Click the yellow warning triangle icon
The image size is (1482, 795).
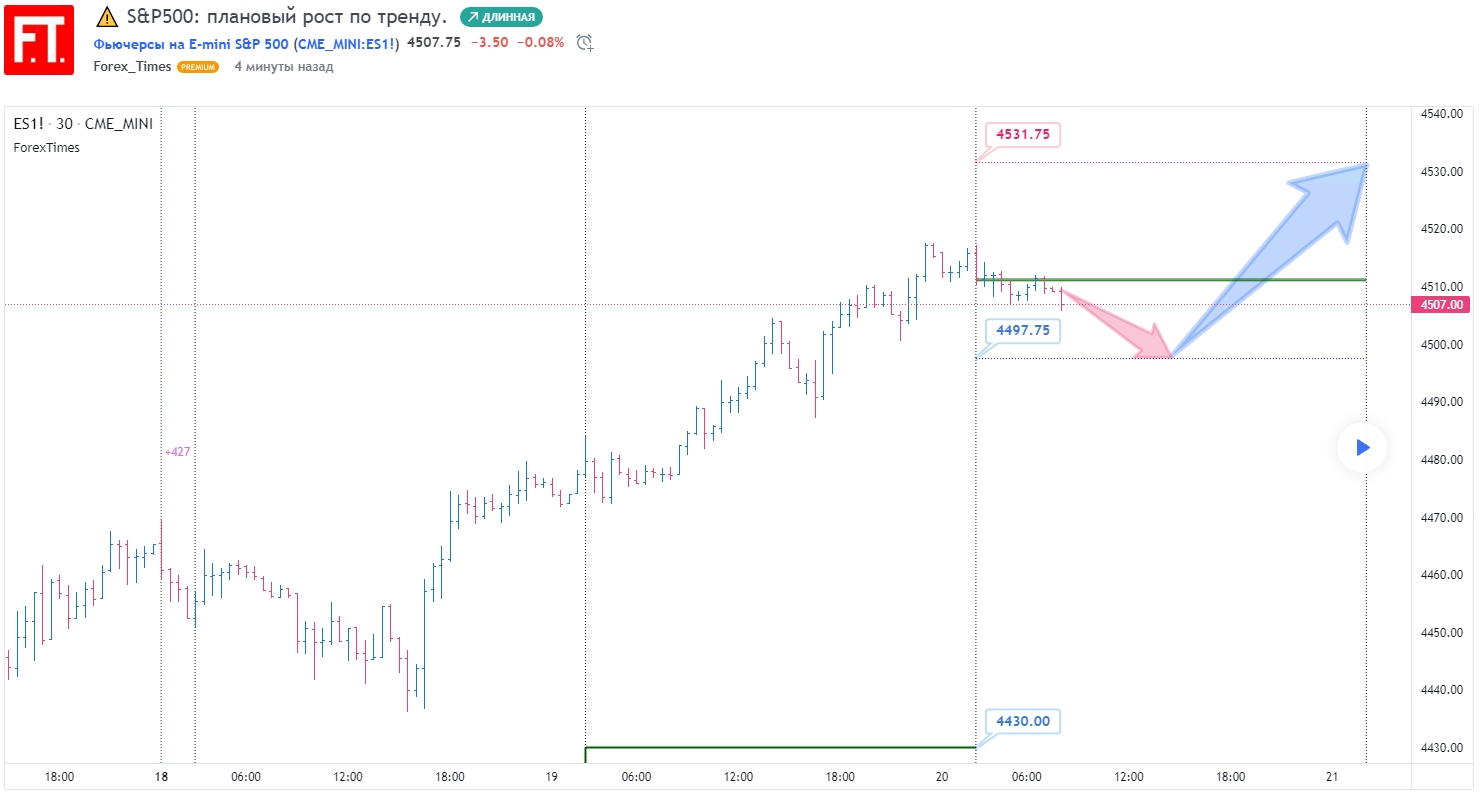coord(107,17)
